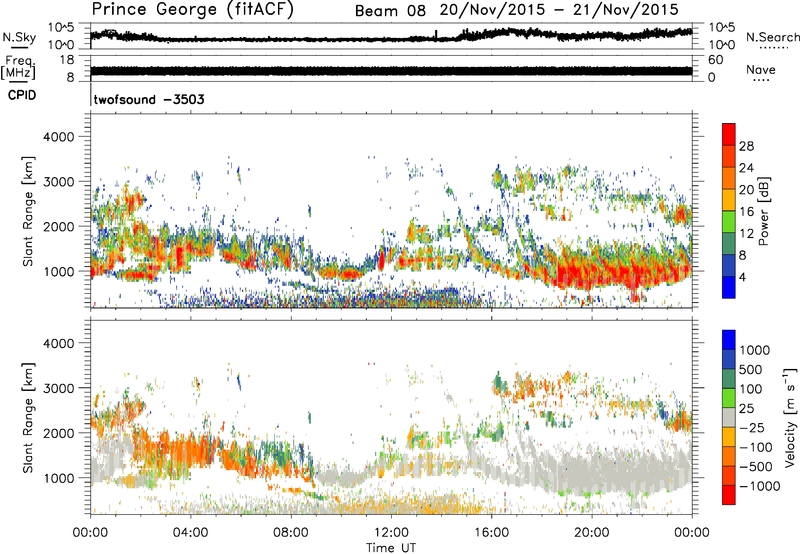Click the '28' value on the power scale

tap(746, 146)
